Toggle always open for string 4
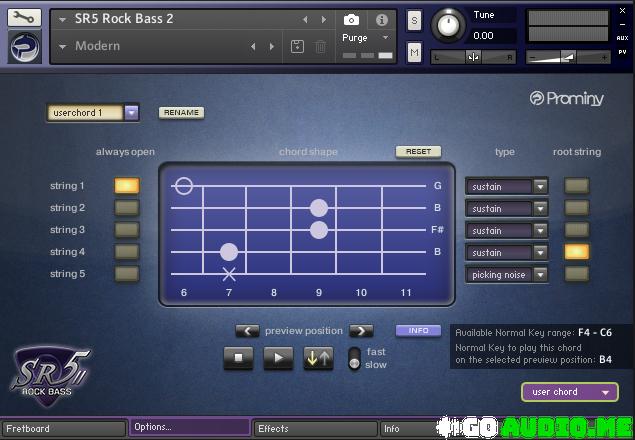This screenshot has height=440, width=635. coord(127,252)
